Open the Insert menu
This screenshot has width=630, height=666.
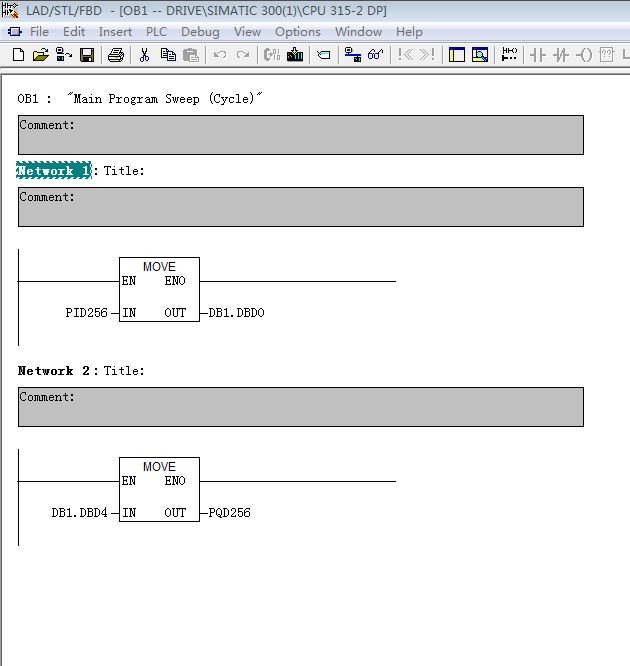point(115,32)
